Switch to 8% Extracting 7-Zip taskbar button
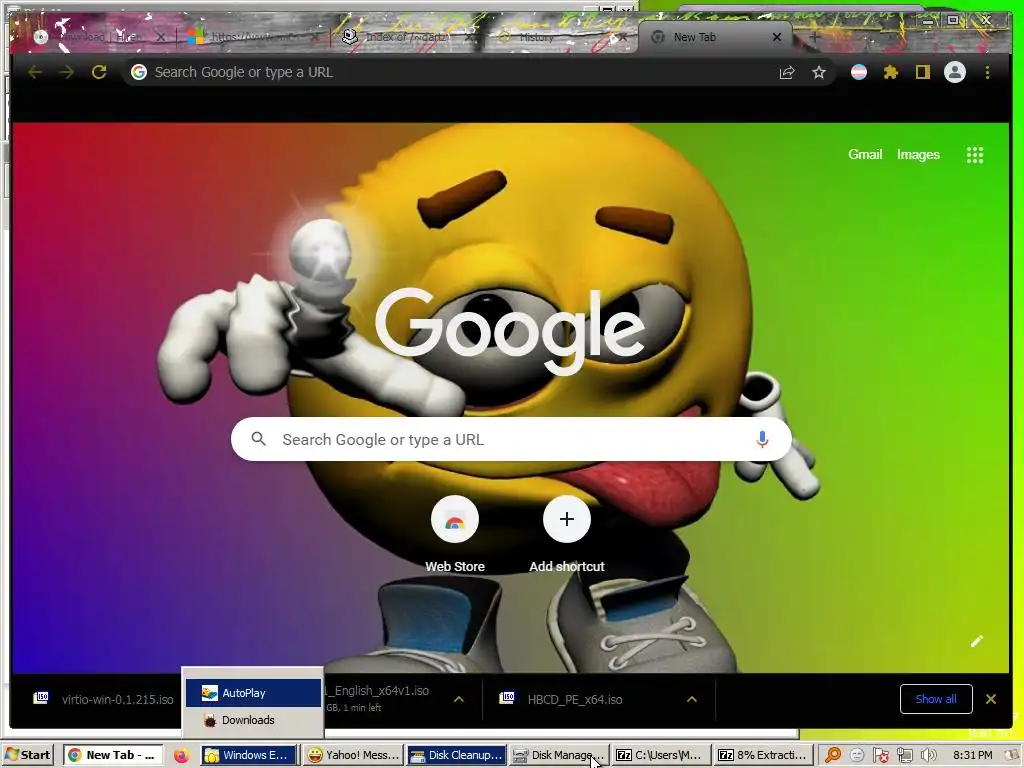The width and height of the screenshot is (1024, 768). click(763, 755)
